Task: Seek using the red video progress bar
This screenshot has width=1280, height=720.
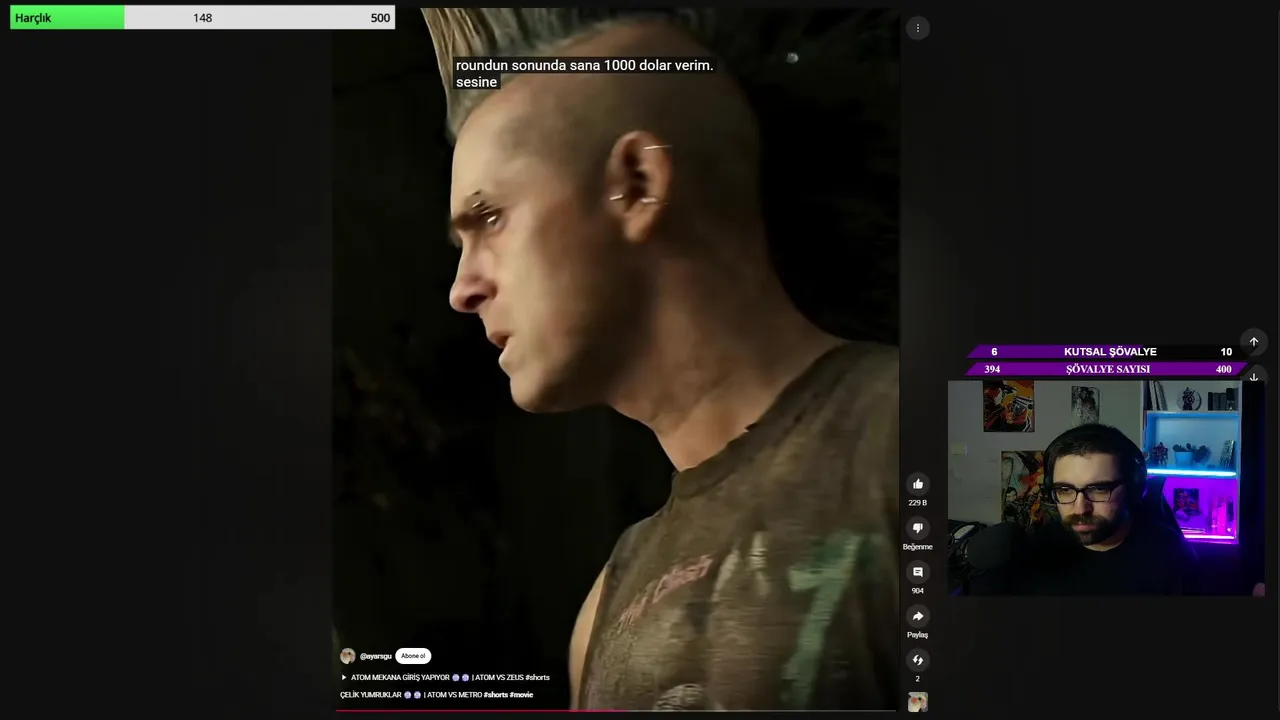Action: tap(615, 711)
